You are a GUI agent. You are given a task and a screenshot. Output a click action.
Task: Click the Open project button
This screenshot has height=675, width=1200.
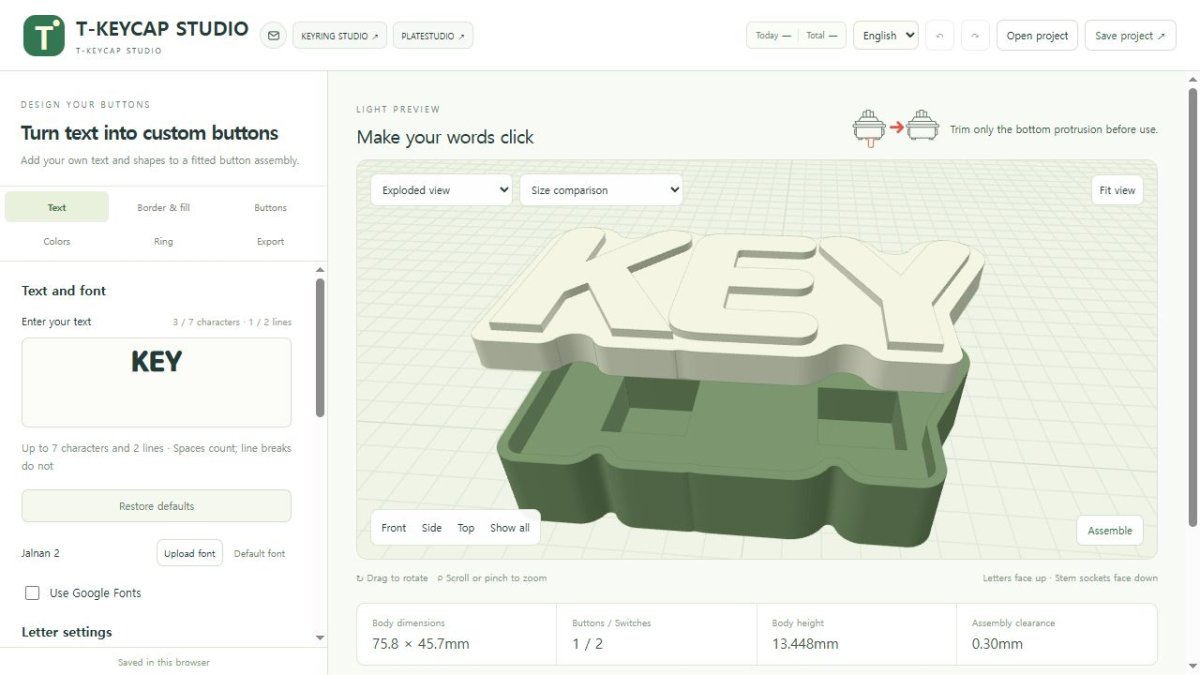click(x=1037, y=36)
